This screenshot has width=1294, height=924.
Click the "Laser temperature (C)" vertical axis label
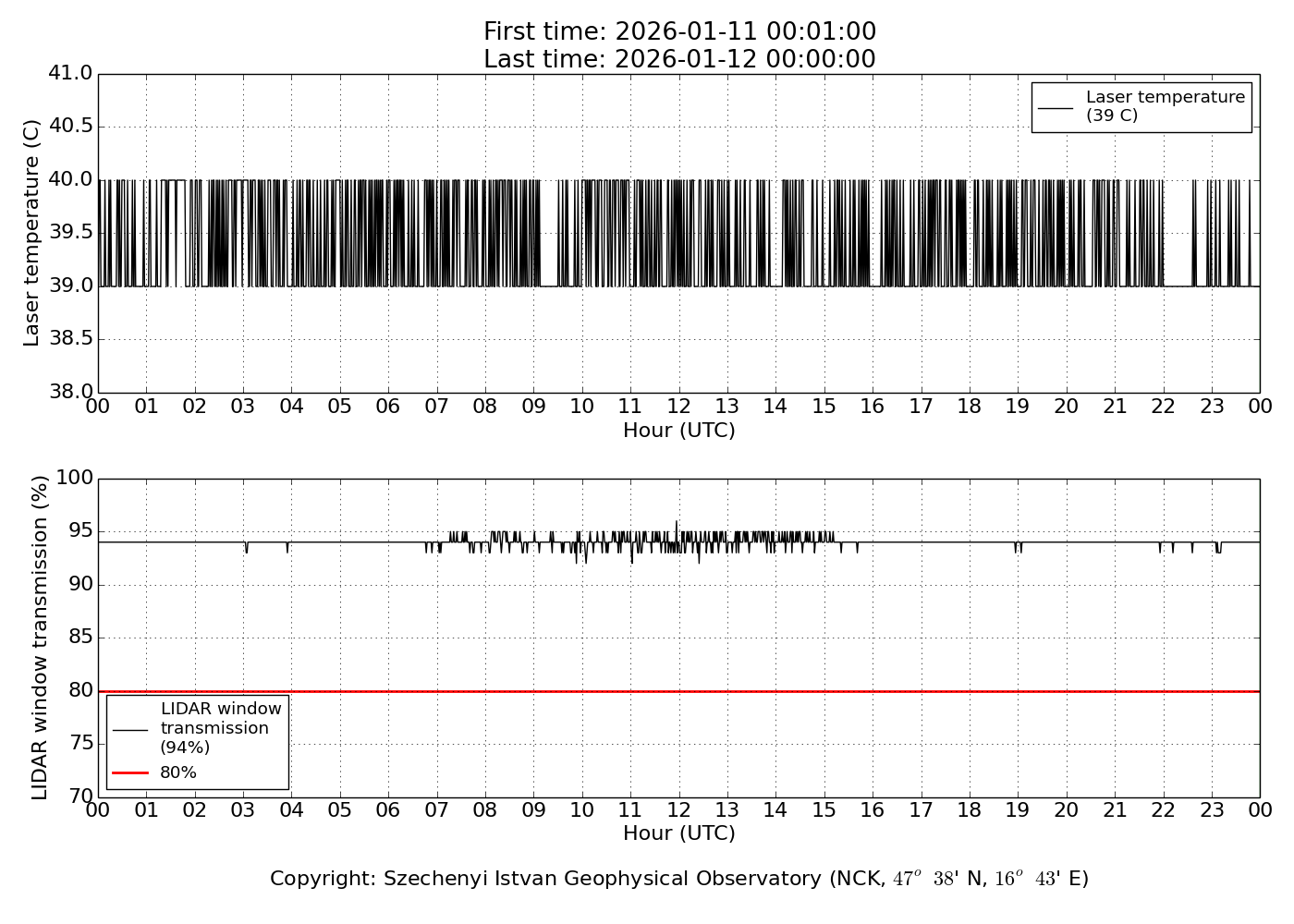tap(32, 233)
